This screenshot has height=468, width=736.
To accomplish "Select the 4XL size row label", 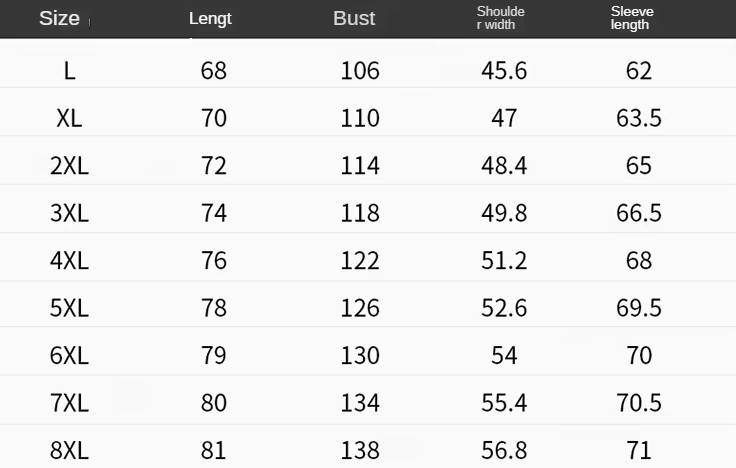I will pos(69,261).
